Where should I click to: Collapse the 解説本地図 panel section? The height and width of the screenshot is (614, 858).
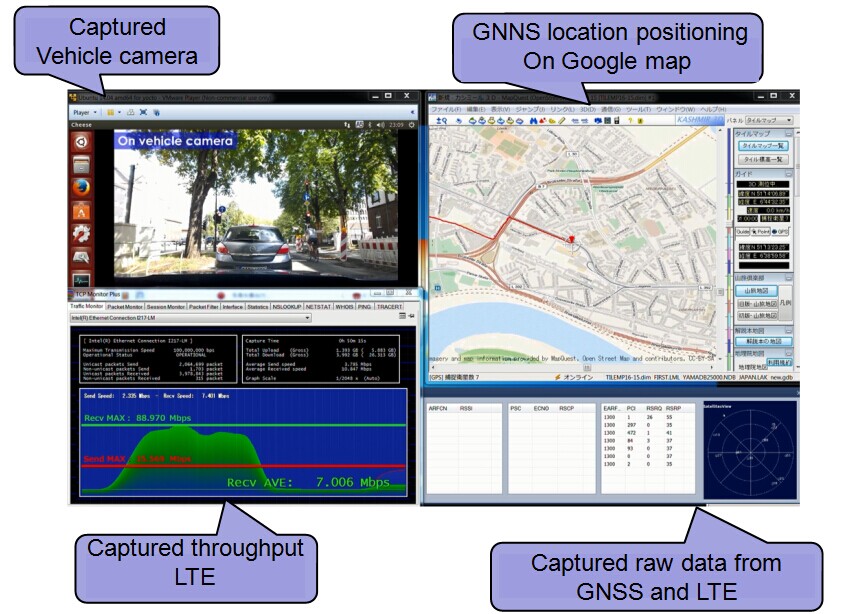789,331
